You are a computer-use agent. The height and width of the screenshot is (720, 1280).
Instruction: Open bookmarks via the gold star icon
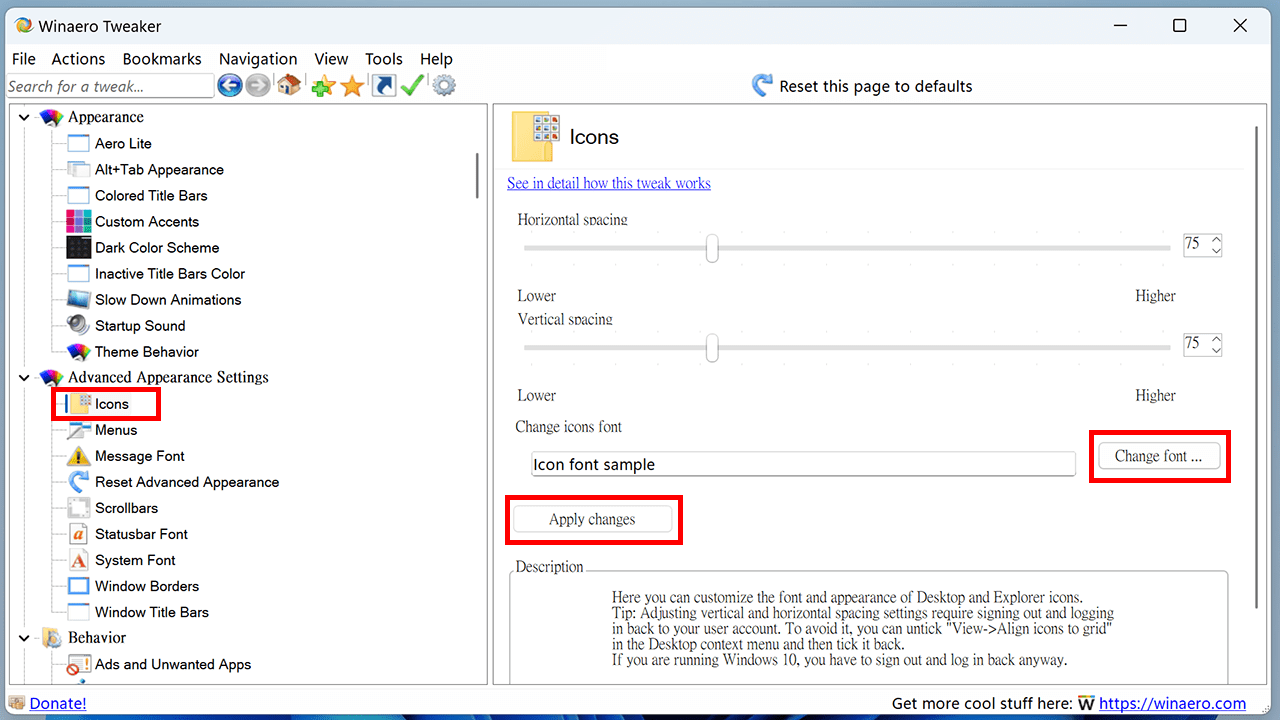pos(352,86)
